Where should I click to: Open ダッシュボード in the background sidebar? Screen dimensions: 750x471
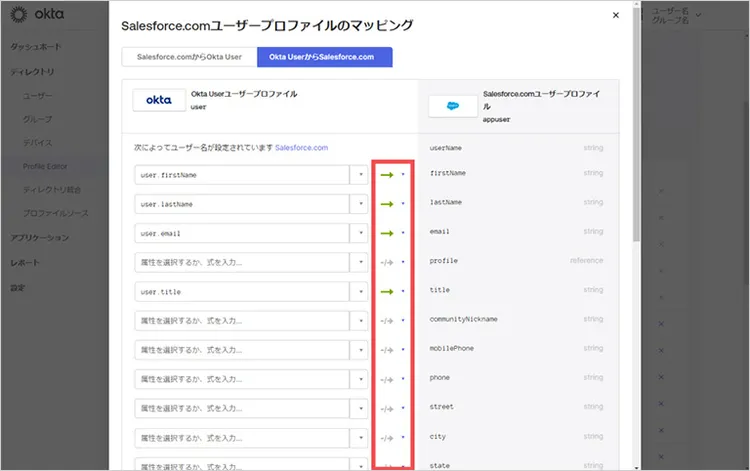click(x=36, y=47)
